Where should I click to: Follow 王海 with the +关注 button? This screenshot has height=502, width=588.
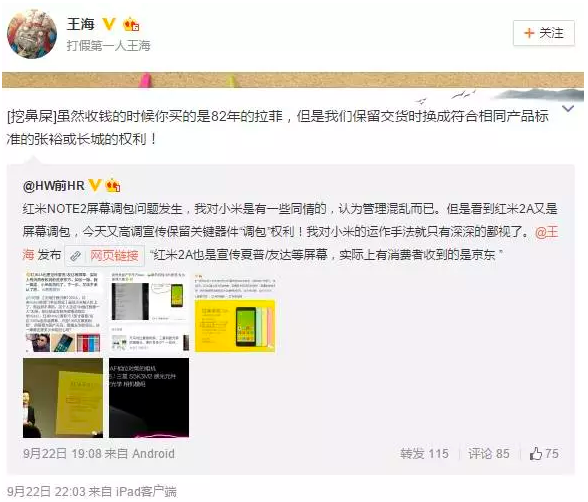coord(543,33)
